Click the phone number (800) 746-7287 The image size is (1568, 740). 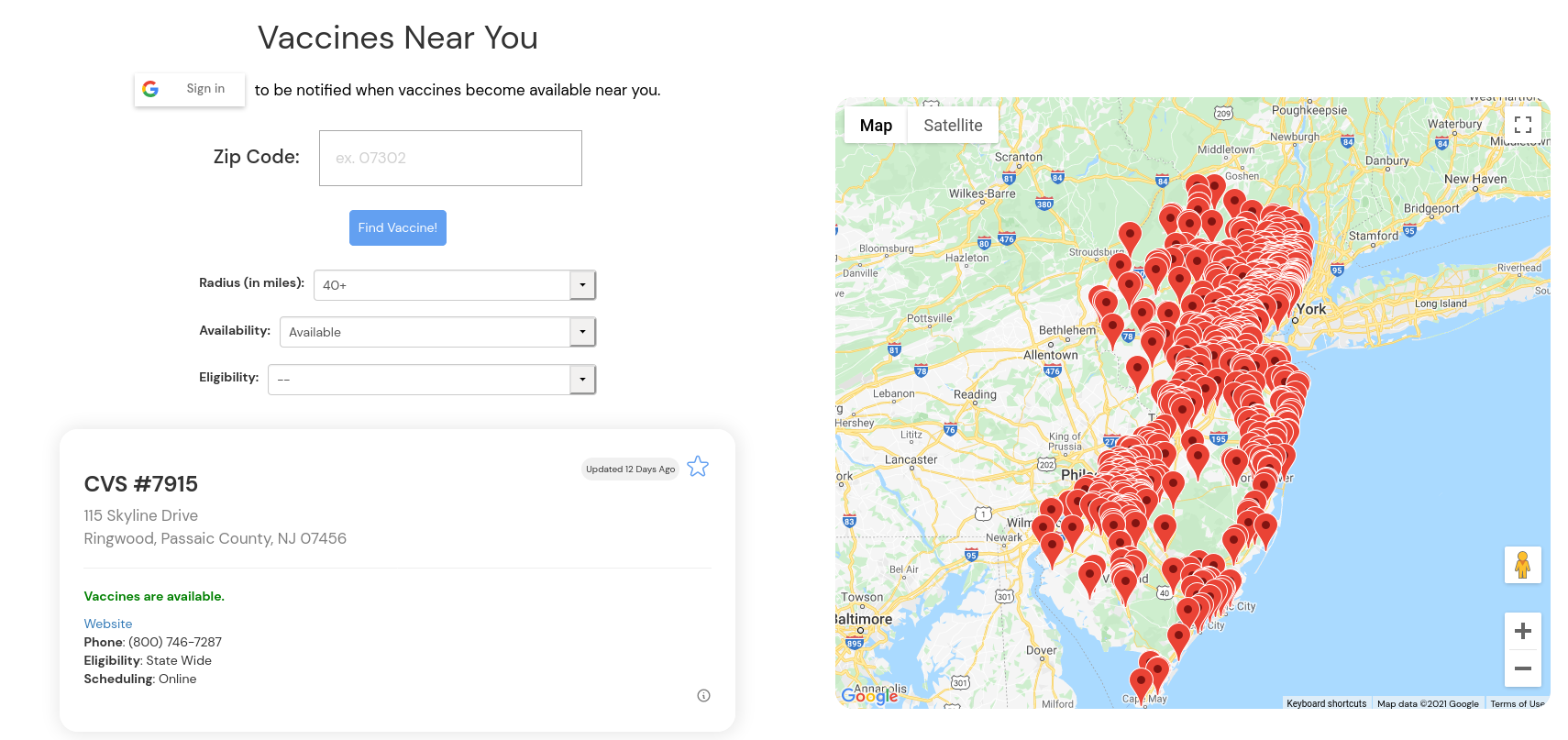(175, 642)
